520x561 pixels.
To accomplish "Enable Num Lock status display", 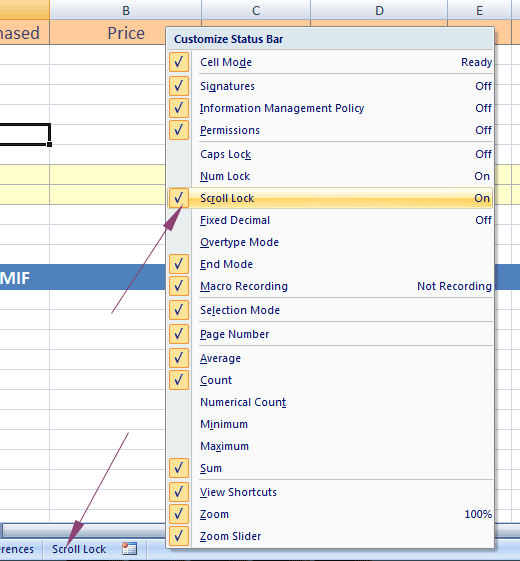I will coord(330,176).
